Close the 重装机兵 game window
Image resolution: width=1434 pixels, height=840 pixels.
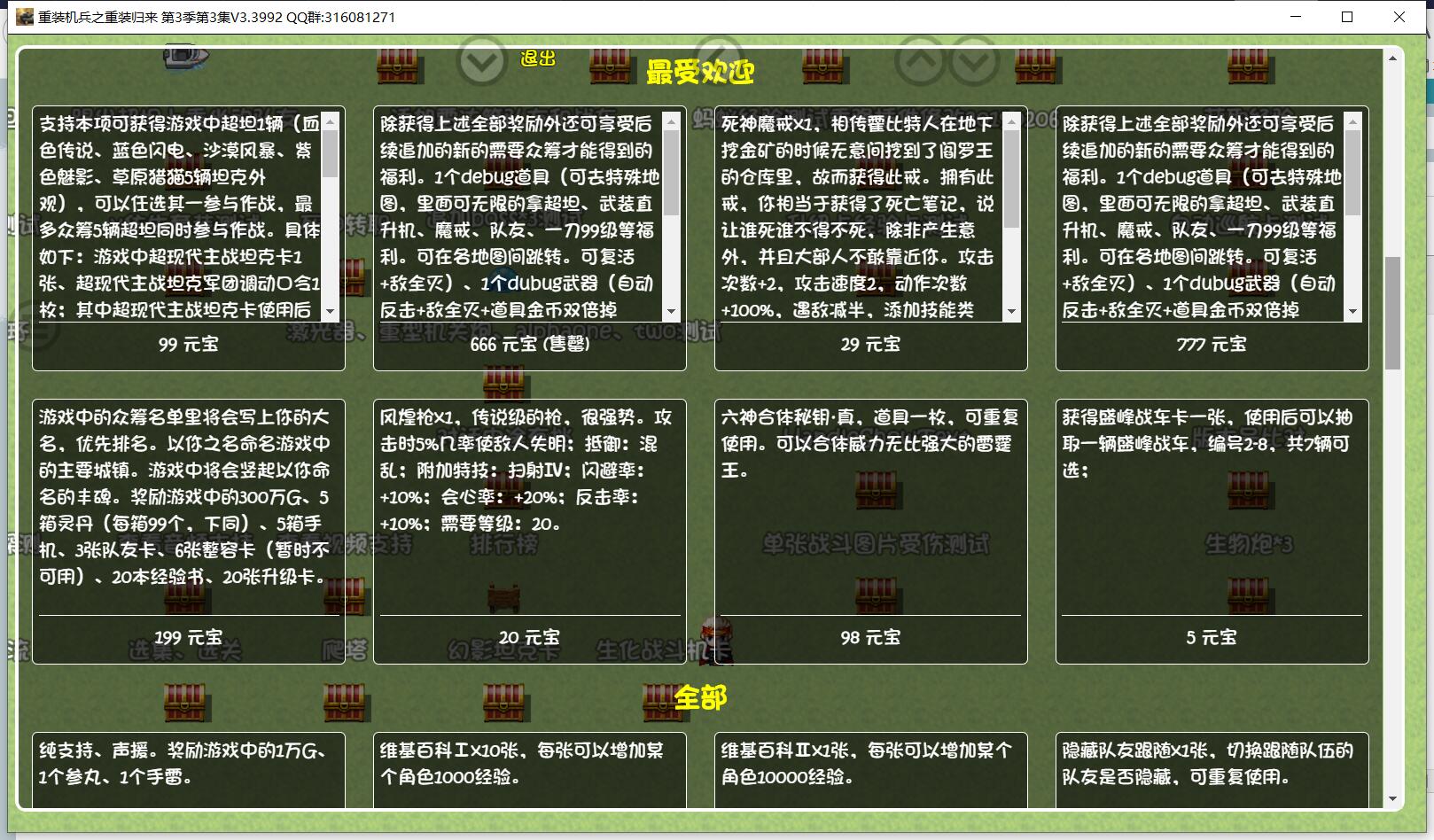(1399, 17)
